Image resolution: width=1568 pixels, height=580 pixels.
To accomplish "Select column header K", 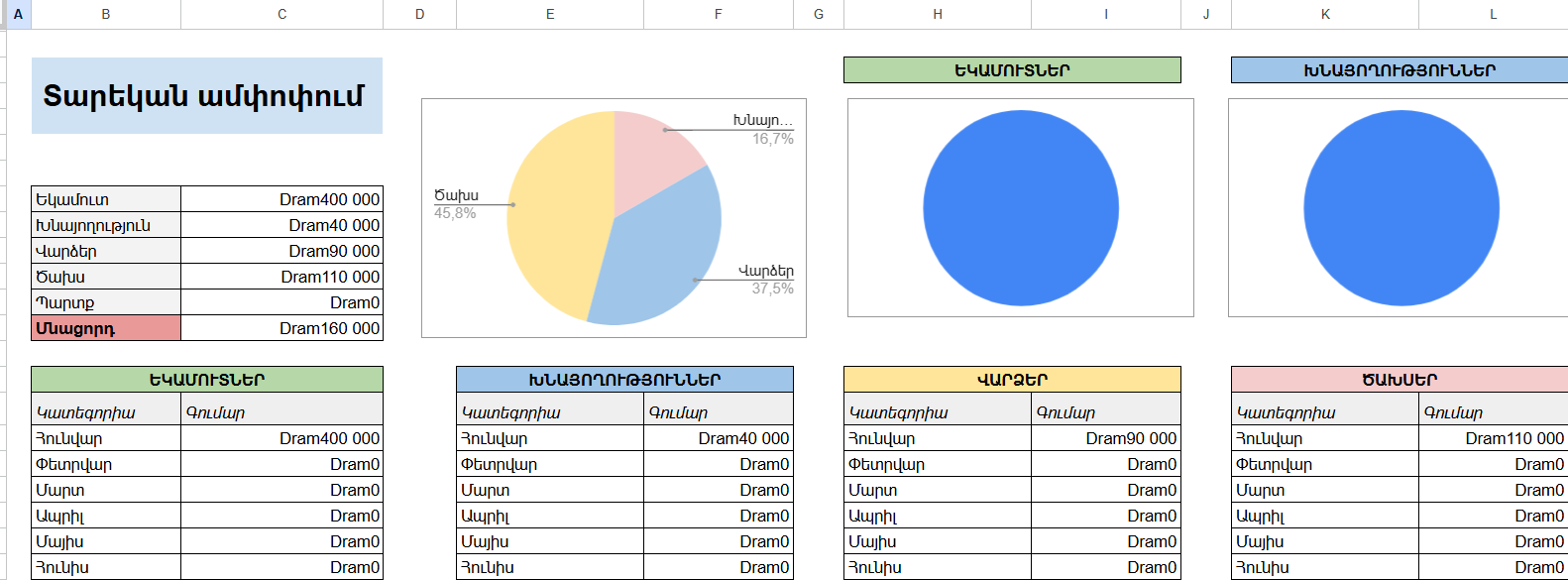I will (1324, 14).
